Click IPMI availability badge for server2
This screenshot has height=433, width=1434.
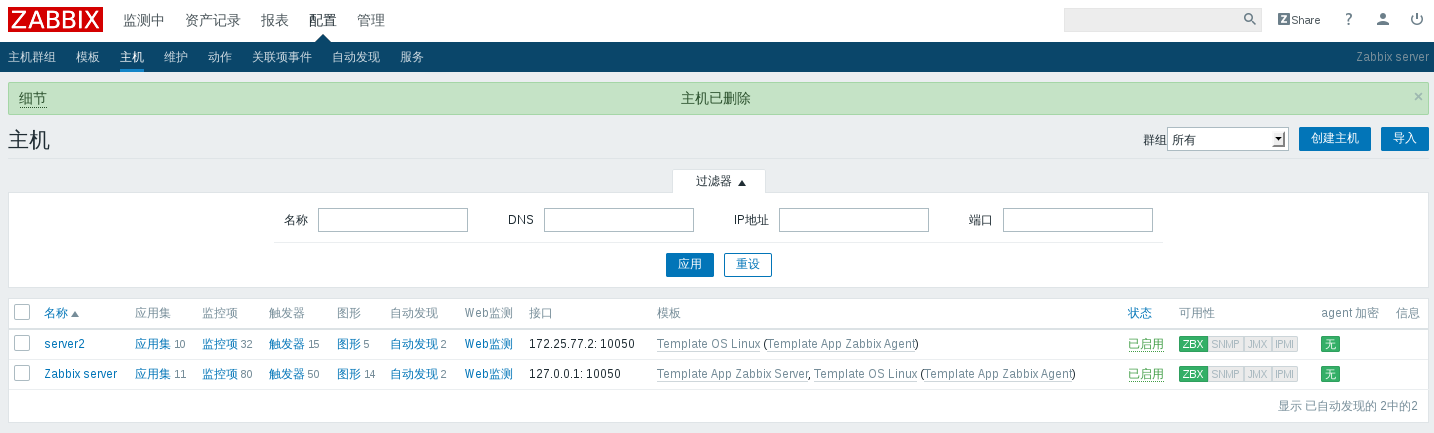click(x=1285, y=344)
